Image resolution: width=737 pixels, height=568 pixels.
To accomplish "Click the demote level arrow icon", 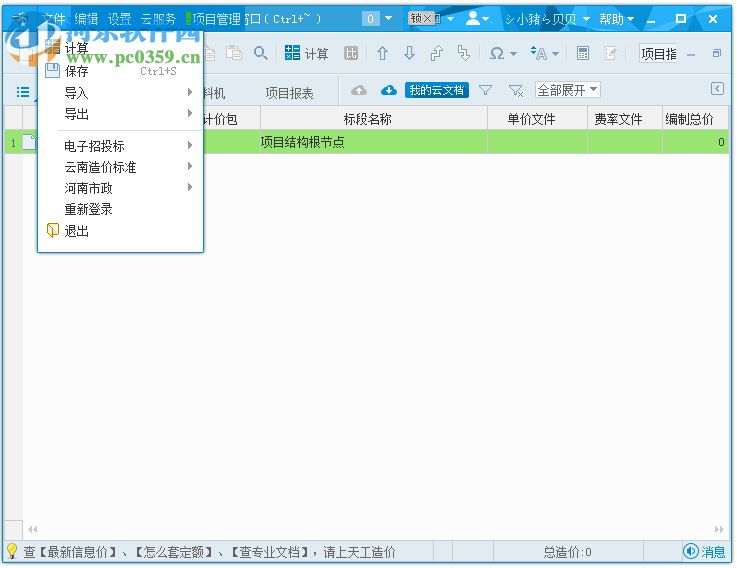I will (464, 53).
